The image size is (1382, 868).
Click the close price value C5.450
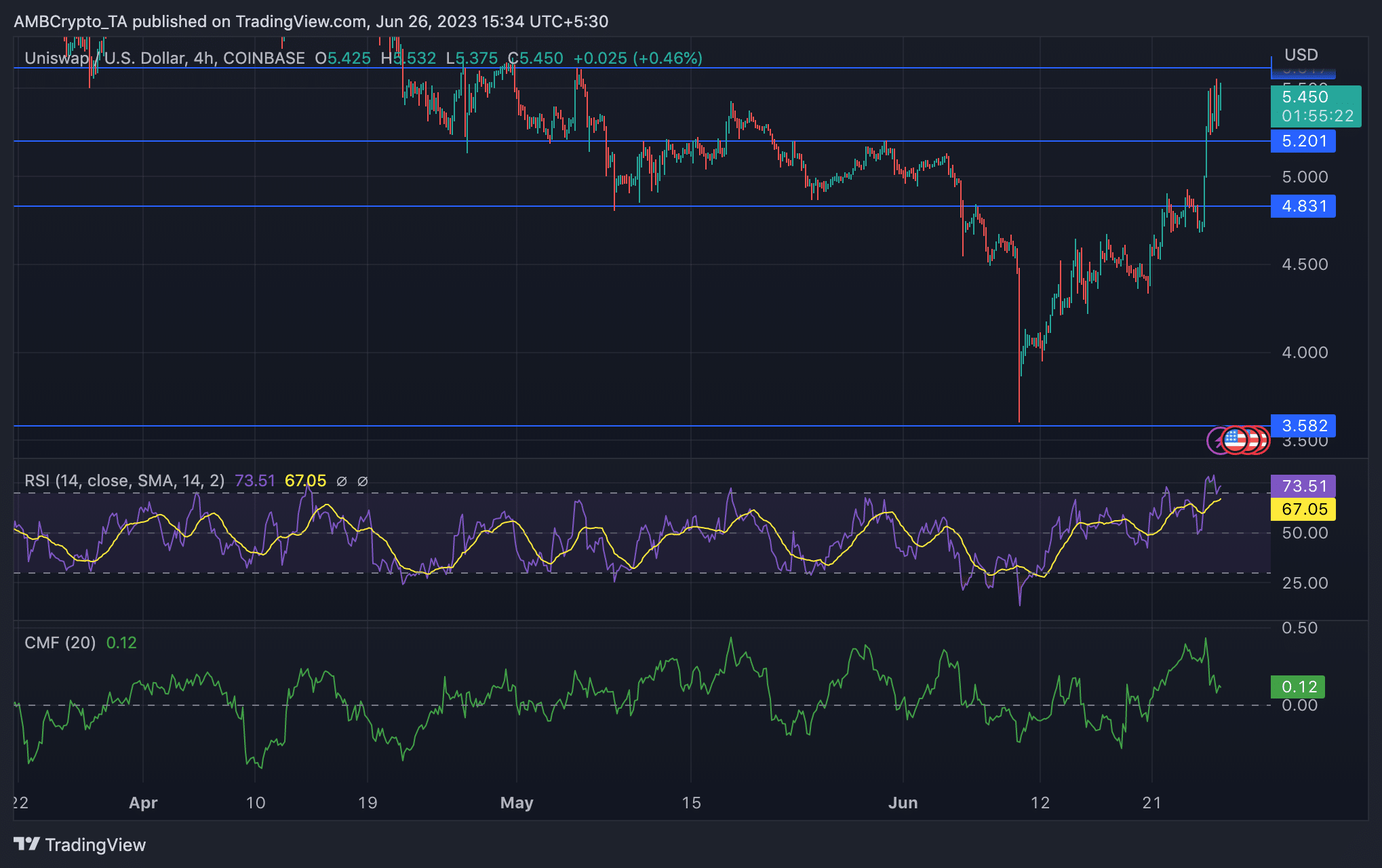point(536,58)
